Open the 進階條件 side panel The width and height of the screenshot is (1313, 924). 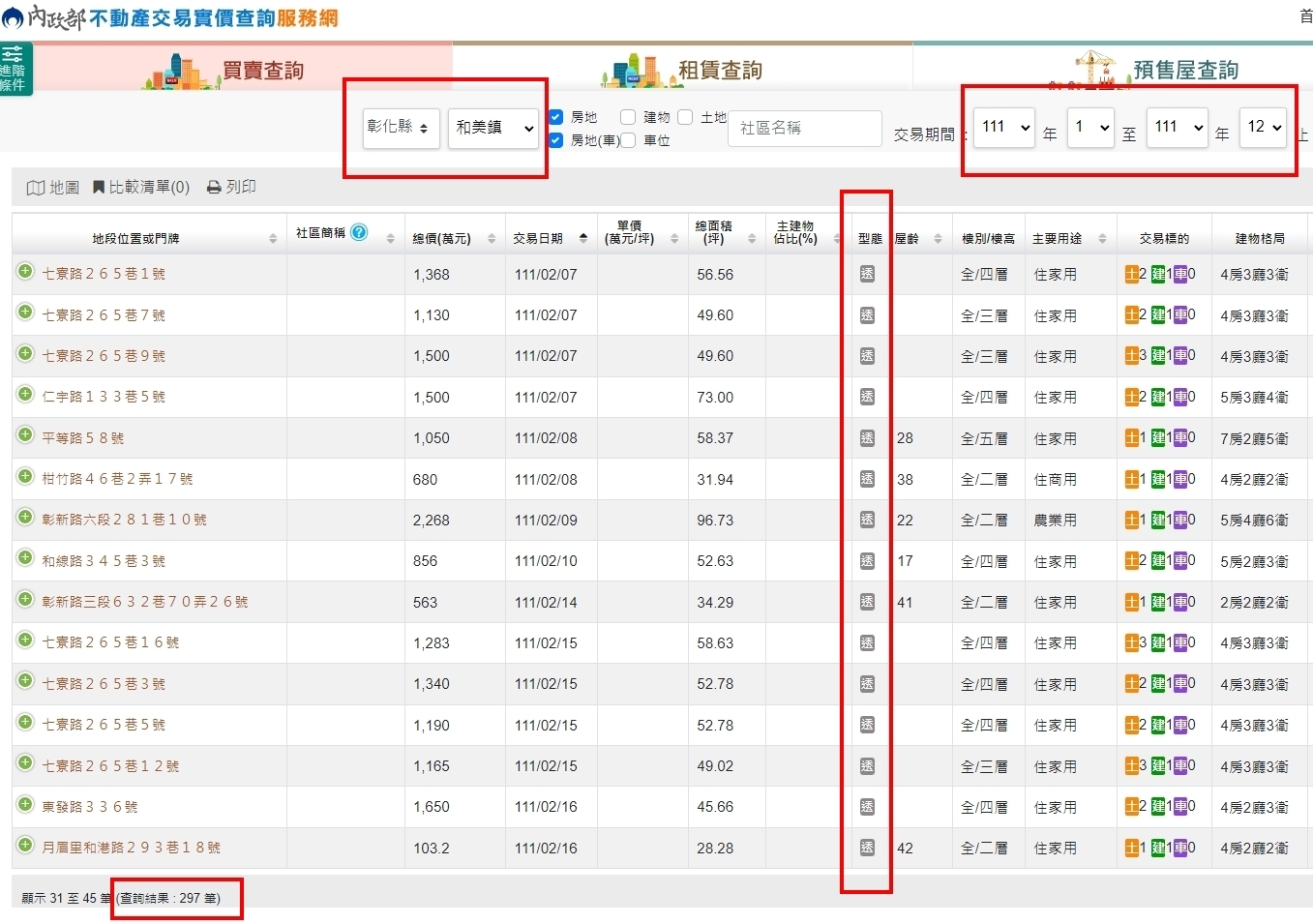(x=15, y=69)
